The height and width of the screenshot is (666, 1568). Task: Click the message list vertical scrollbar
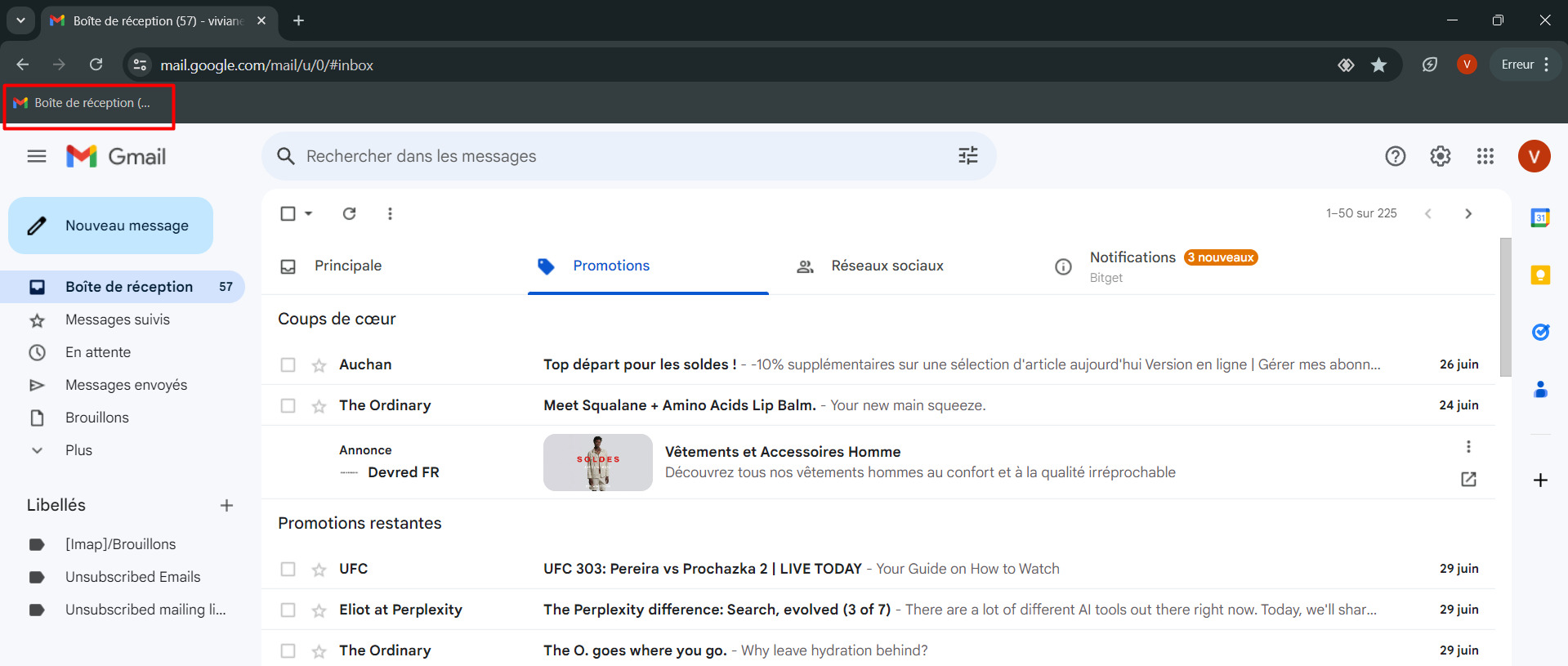1505,307
